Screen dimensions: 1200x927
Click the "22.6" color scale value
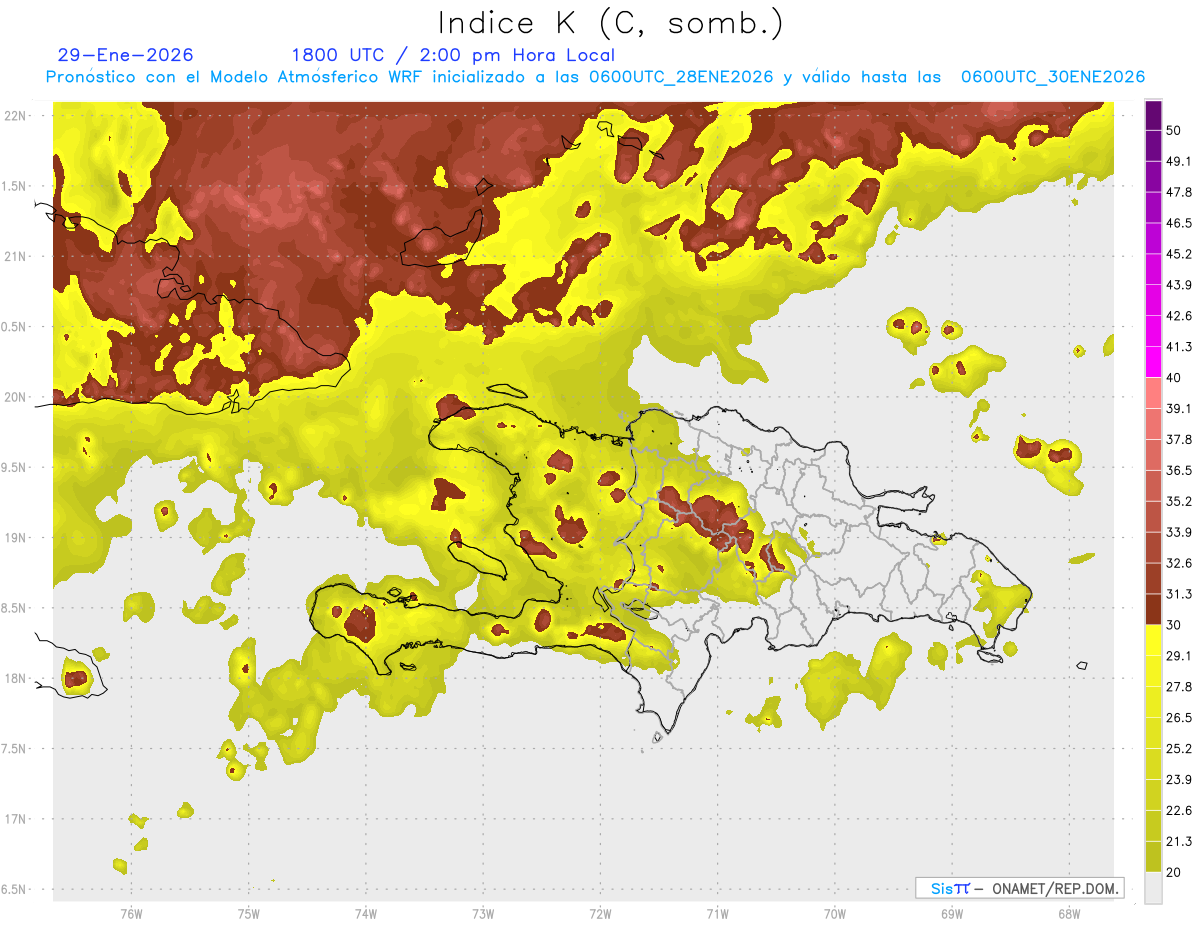click(1179, 811)
